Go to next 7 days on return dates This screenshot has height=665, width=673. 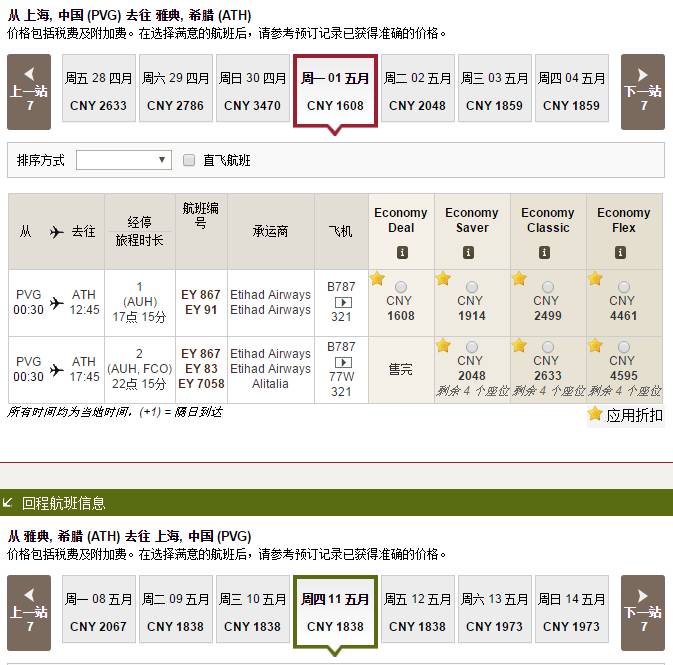tap(643, 613)
